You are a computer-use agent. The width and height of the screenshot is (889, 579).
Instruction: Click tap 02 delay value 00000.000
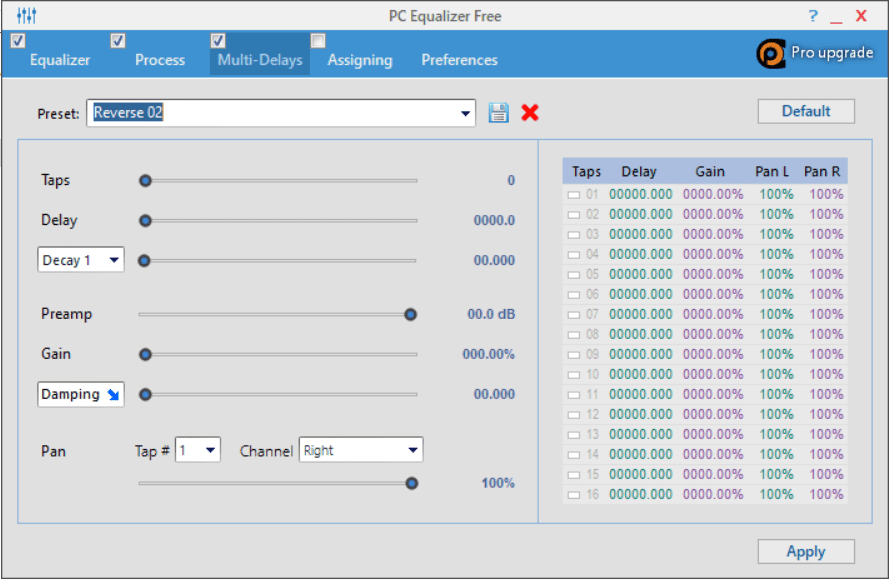point(641,214)
